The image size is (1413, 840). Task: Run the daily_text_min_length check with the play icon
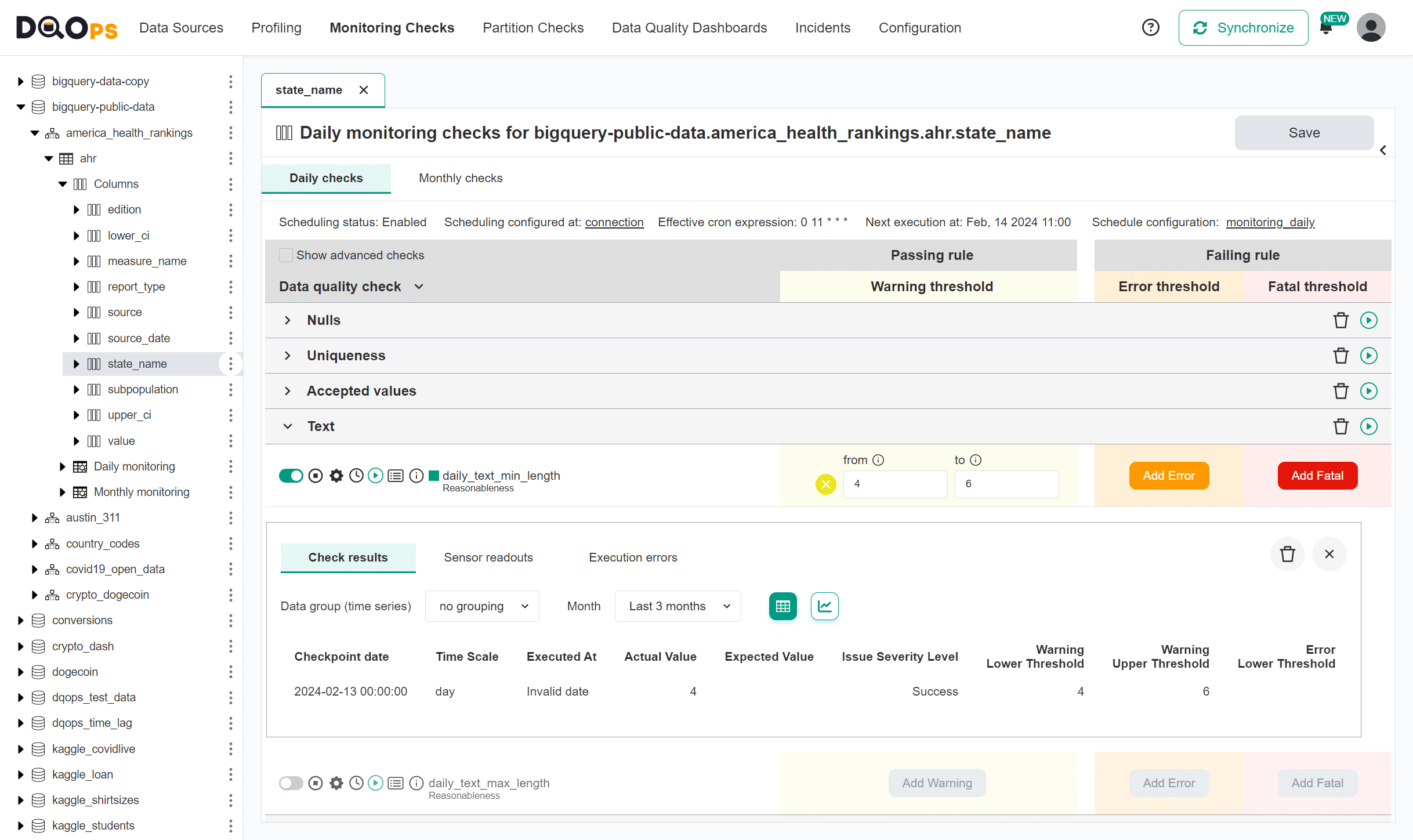[376, 476]
